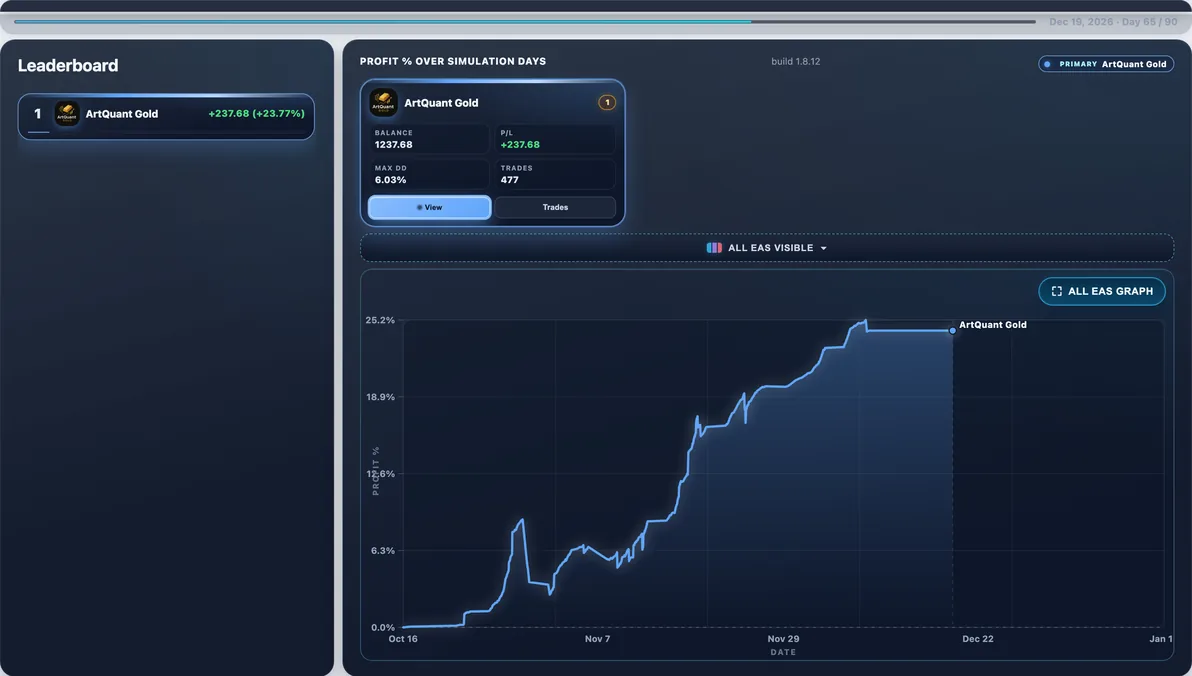The height and width of the screenshot is (676, 1192).
Task: Click the simulation progress bar at the top
Action: pyautogui.click(x=525, y=21)
